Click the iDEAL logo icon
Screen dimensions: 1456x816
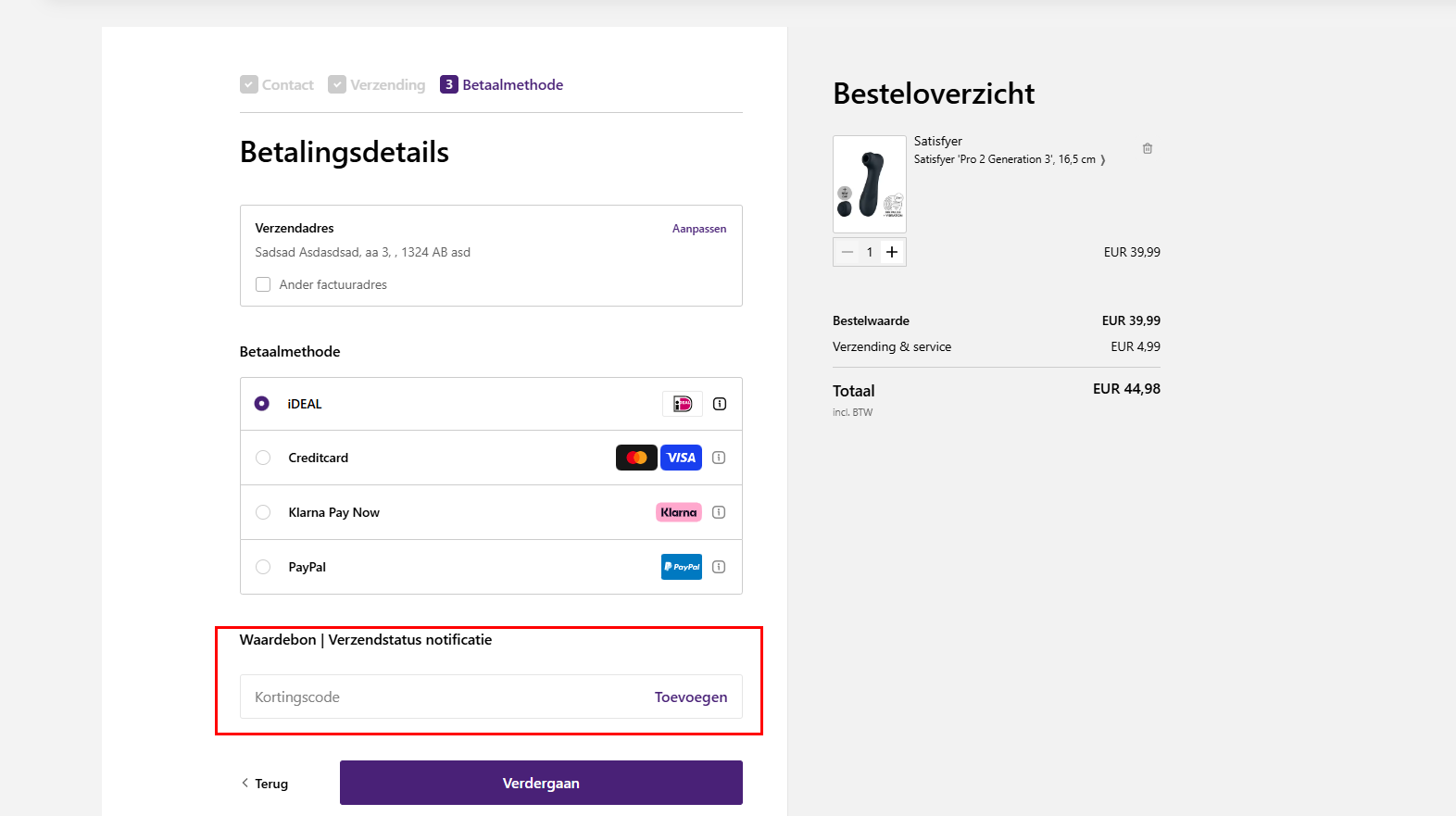click(x=683, y=404)
